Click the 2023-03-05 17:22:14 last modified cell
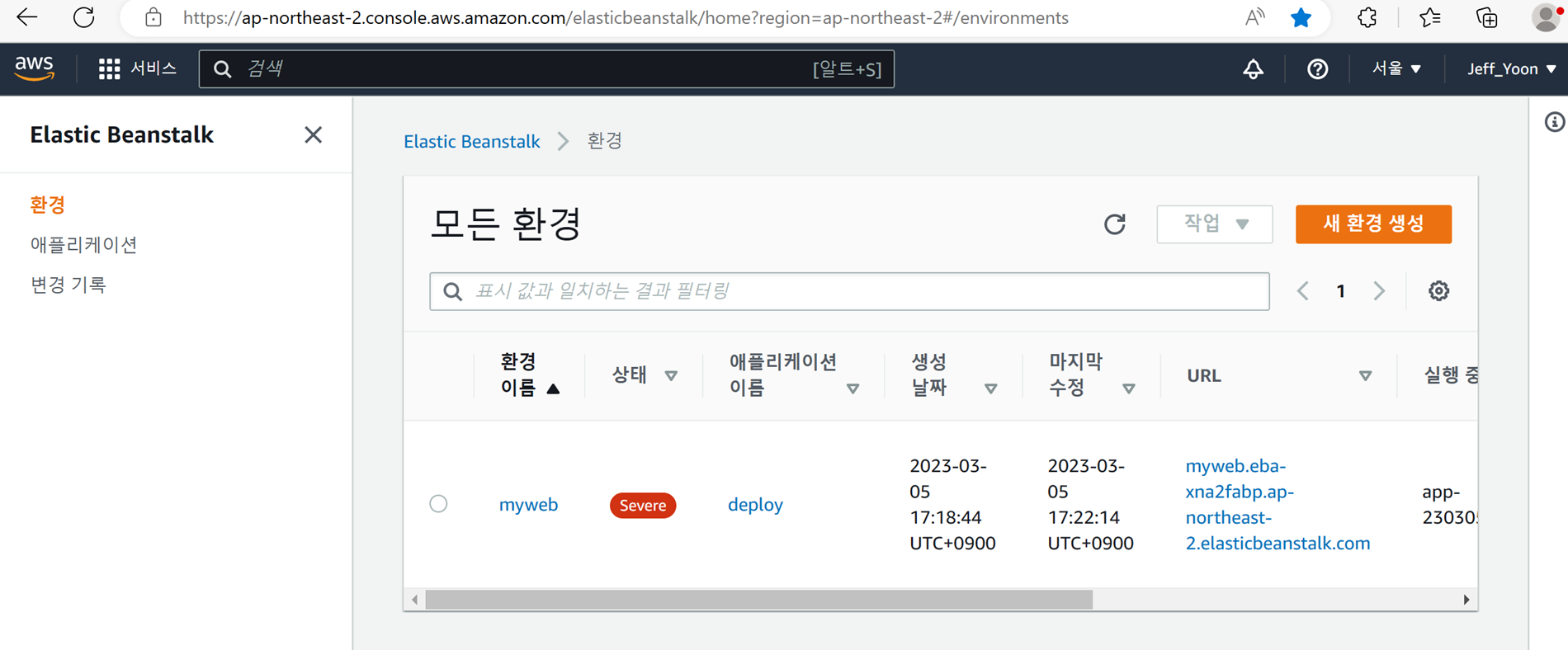This screenshot has width=1568, height=650. click(1090, 504)
